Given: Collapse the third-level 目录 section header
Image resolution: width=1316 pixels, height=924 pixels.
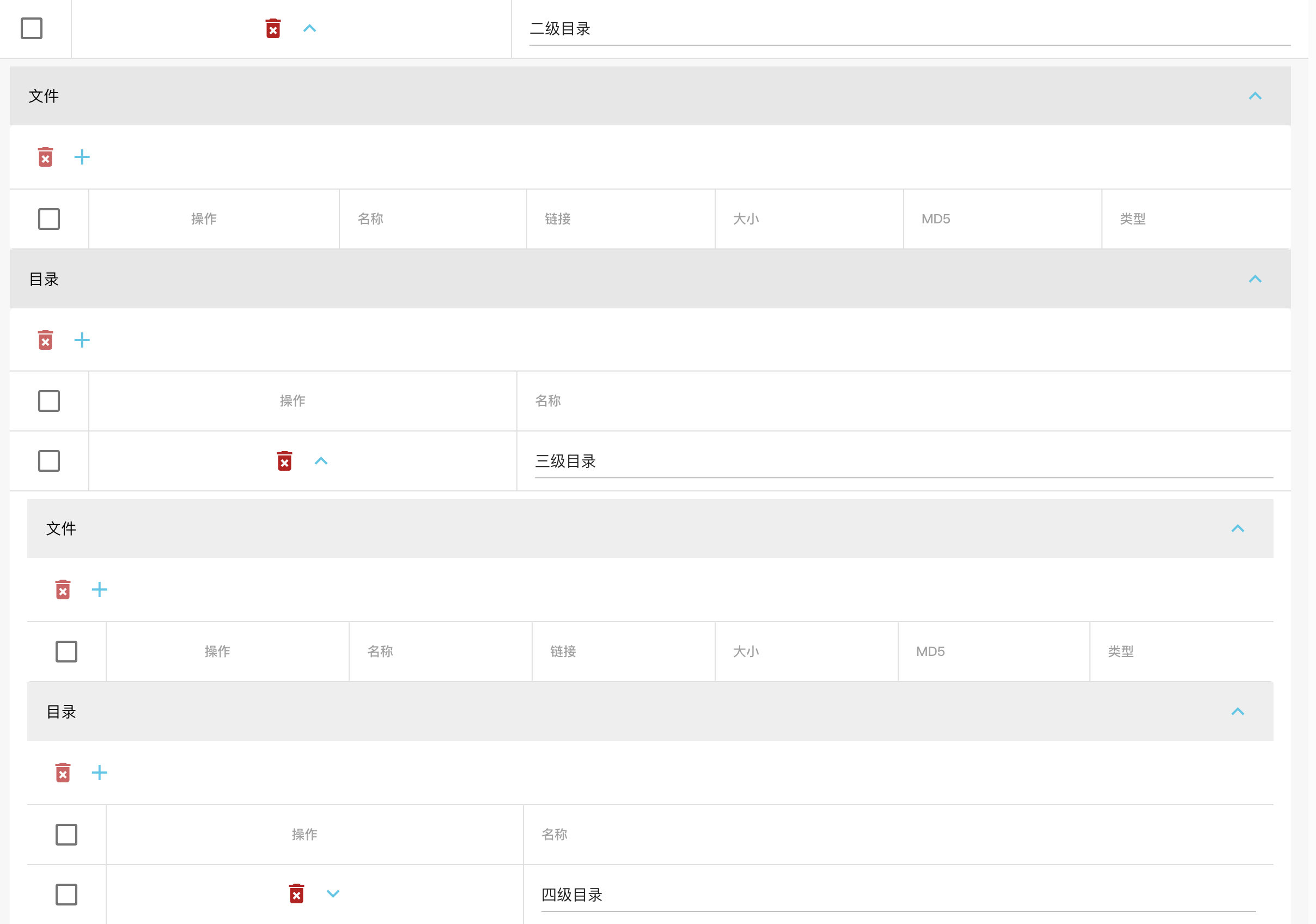Looking at the screenshot, I should (1238, 712).
